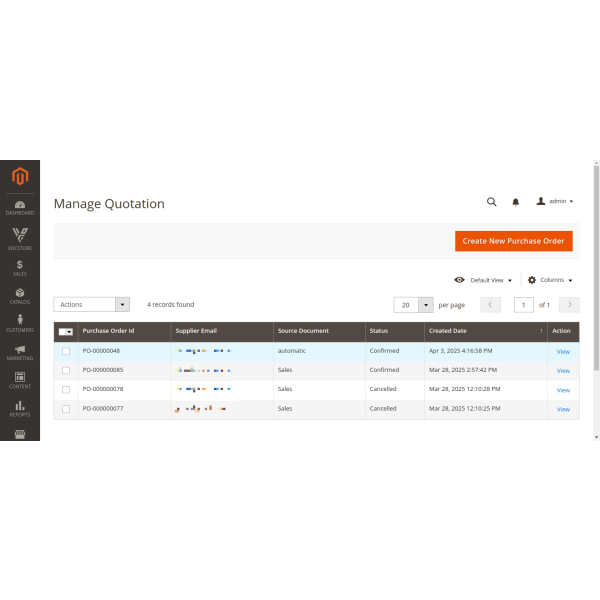
Task: Click Create New Purchase Order button
Action: point(513,241)
